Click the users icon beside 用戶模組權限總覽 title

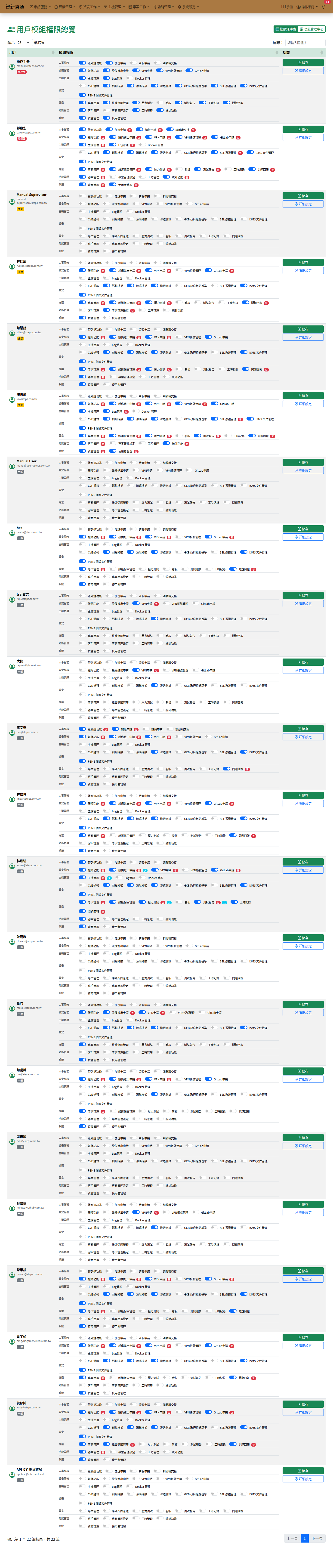pyautogui.click(x=11, y=29)
